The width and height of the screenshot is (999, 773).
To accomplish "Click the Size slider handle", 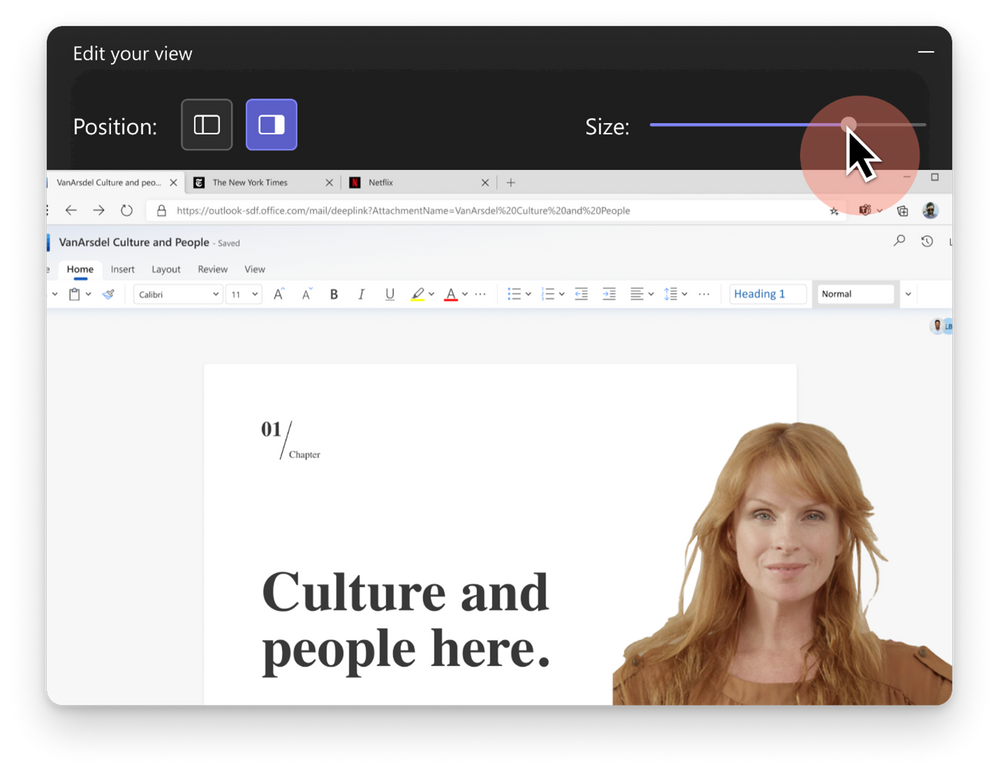I will point(848,124).
